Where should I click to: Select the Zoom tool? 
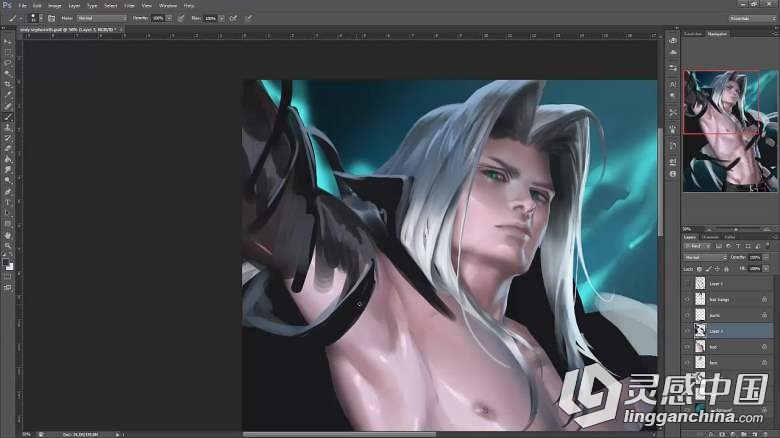pos(7,245)
